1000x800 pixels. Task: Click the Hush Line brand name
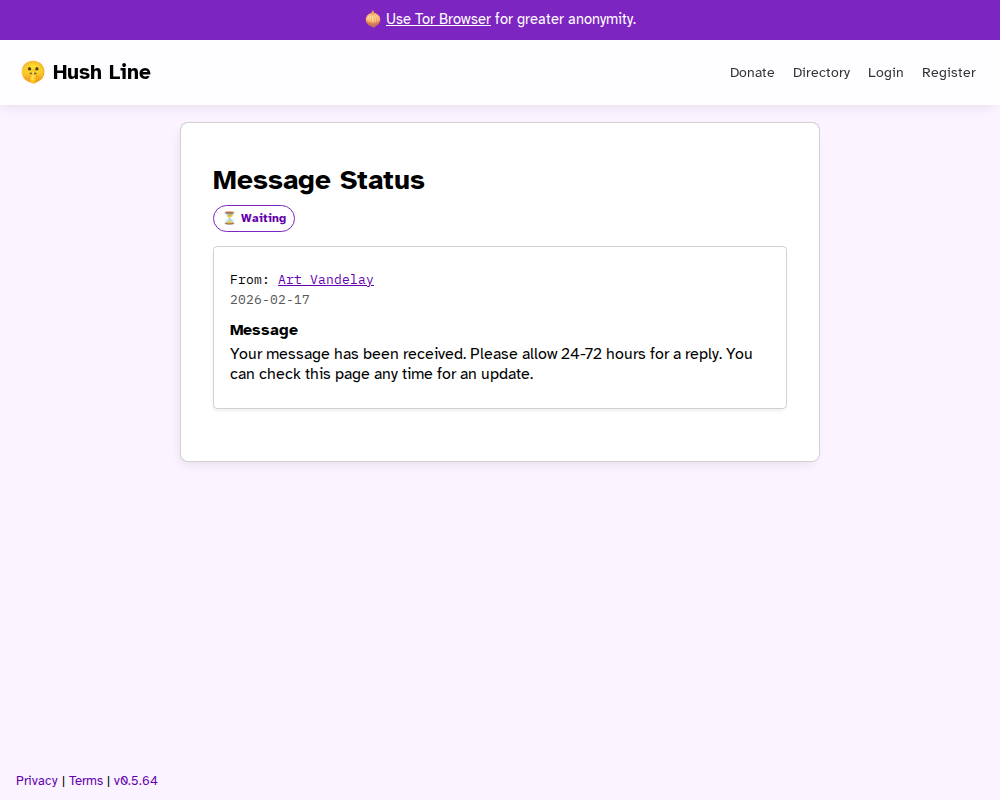101,72
